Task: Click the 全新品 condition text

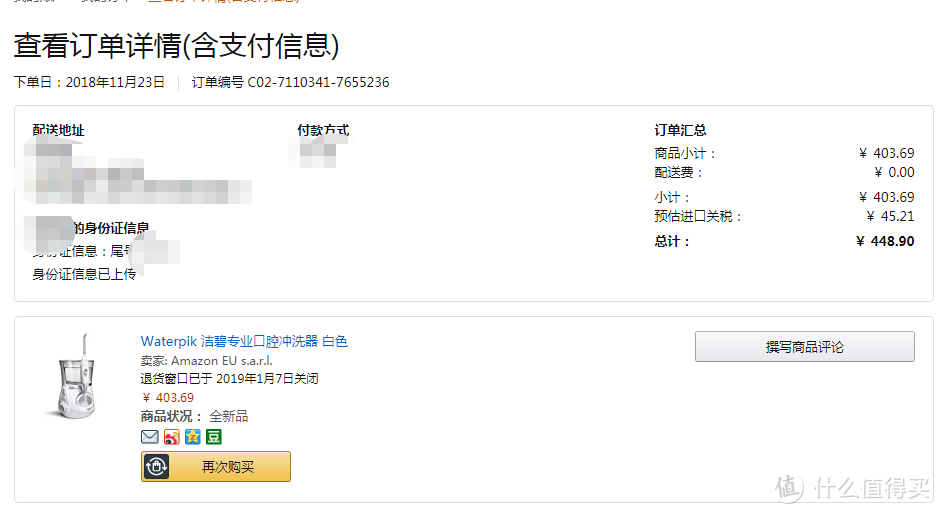Action: 228,416
